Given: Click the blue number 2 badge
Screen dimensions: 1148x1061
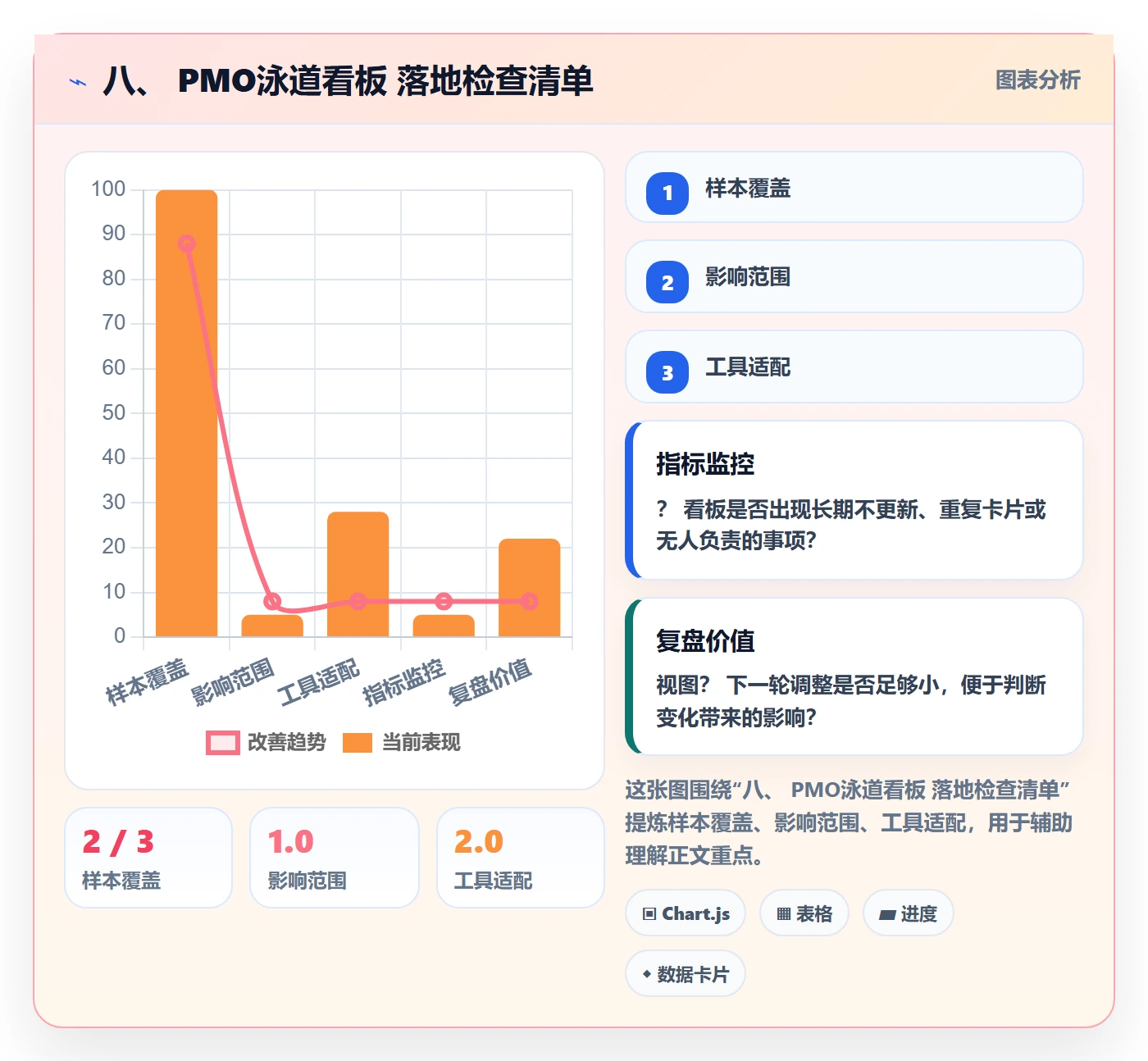Looking at the screenshot, I should click(667, 282).
